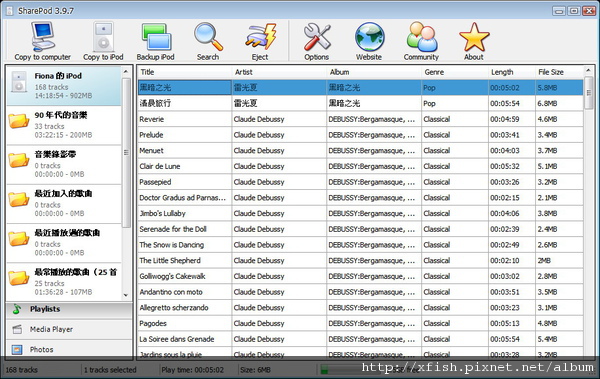Viewport: 600px width, 379px height.
Task: Select the track 黑暗之光
Action: tap(184, 88)
